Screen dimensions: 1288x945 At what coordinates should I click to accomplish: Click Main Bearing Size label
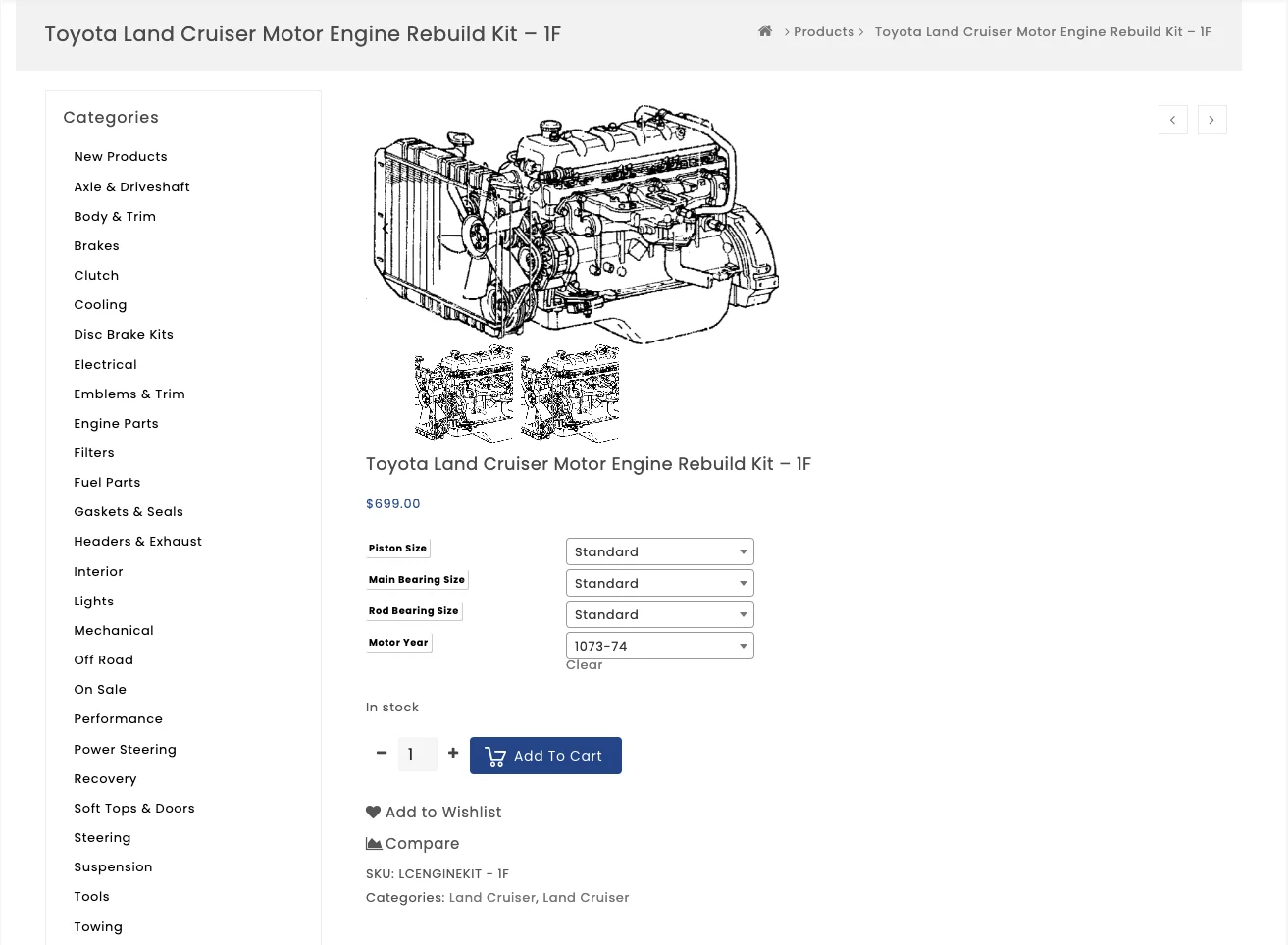(417, 579)
